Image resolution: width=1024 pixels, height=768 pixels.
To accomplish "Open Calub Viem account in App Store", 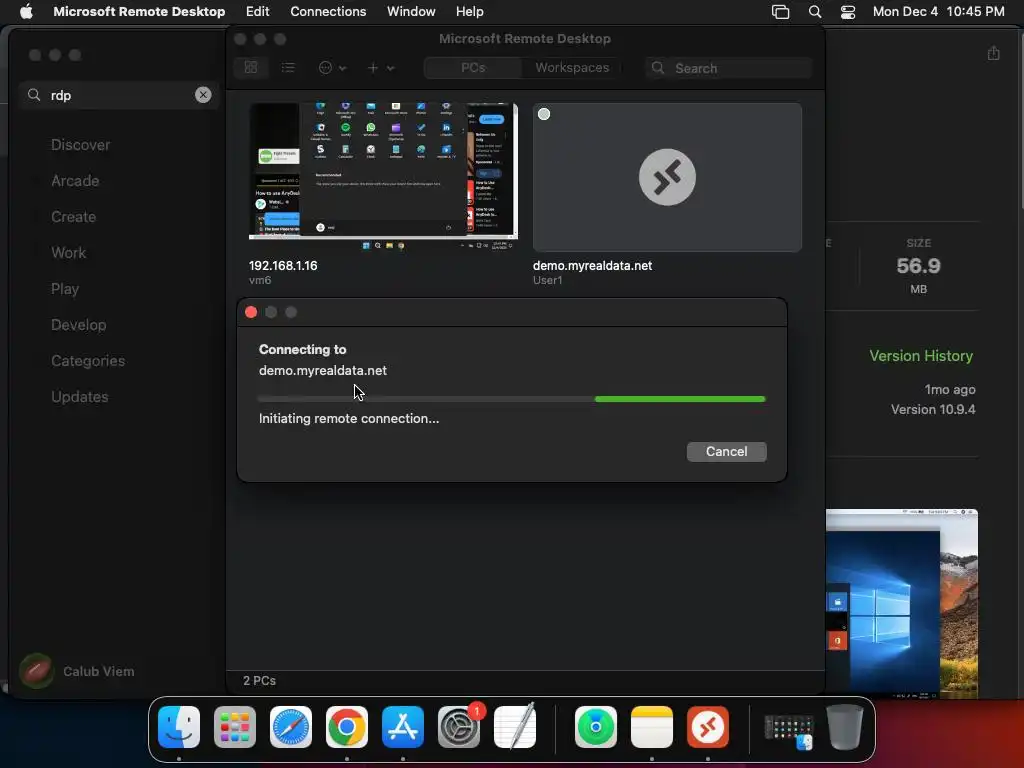I will [77, 671].
